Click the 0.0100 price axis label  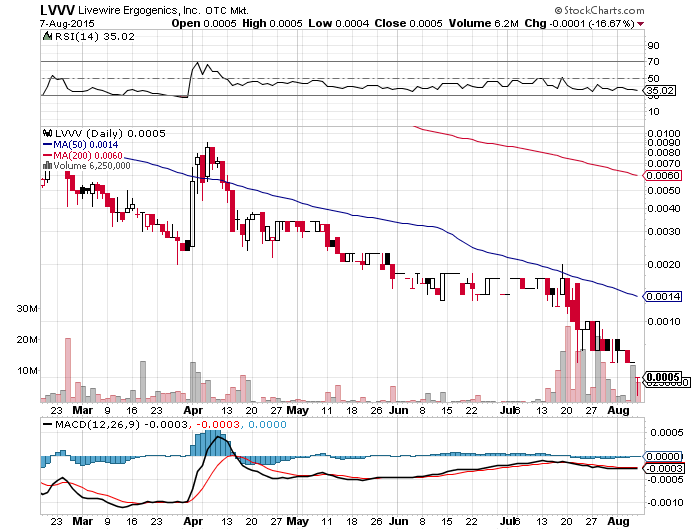[x=663, y=134]
